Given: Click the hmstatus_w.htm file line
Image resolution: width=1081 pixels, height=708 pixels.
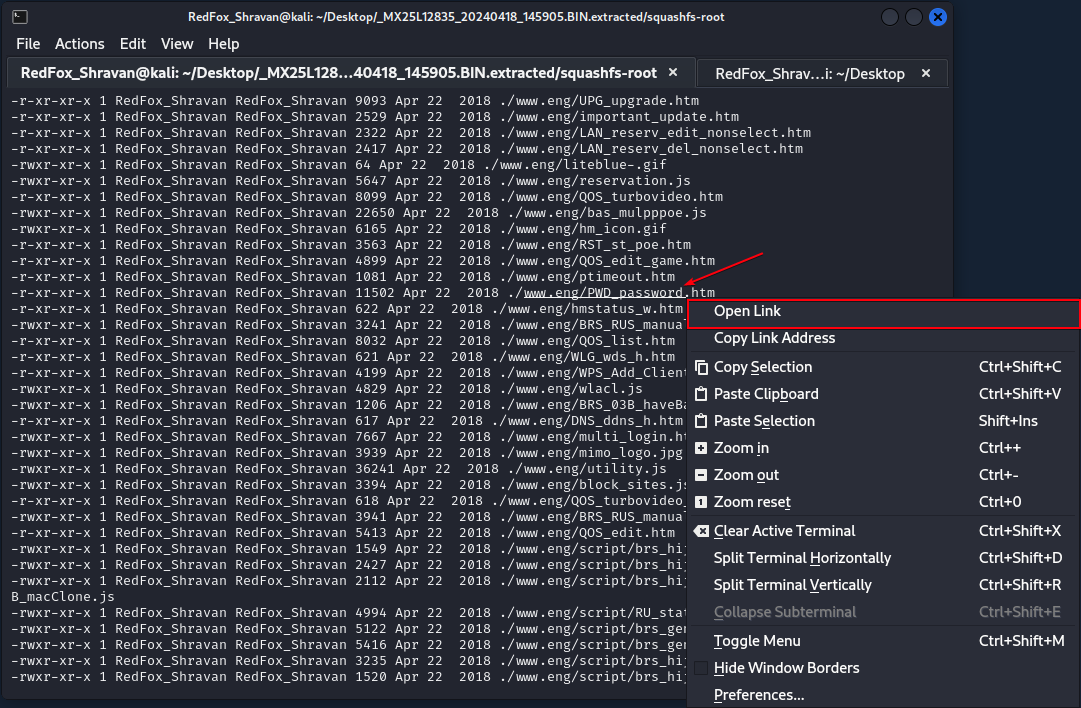Looking at the screenshot, I should (347, 309).
